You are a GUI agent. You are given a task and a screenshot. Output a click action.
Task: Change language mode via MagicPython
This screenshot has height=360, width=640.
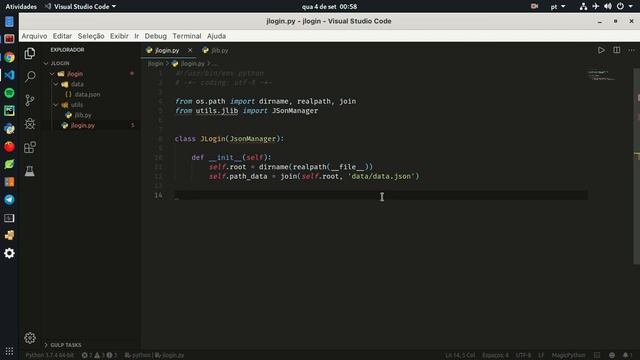click(x=569, y=355)
